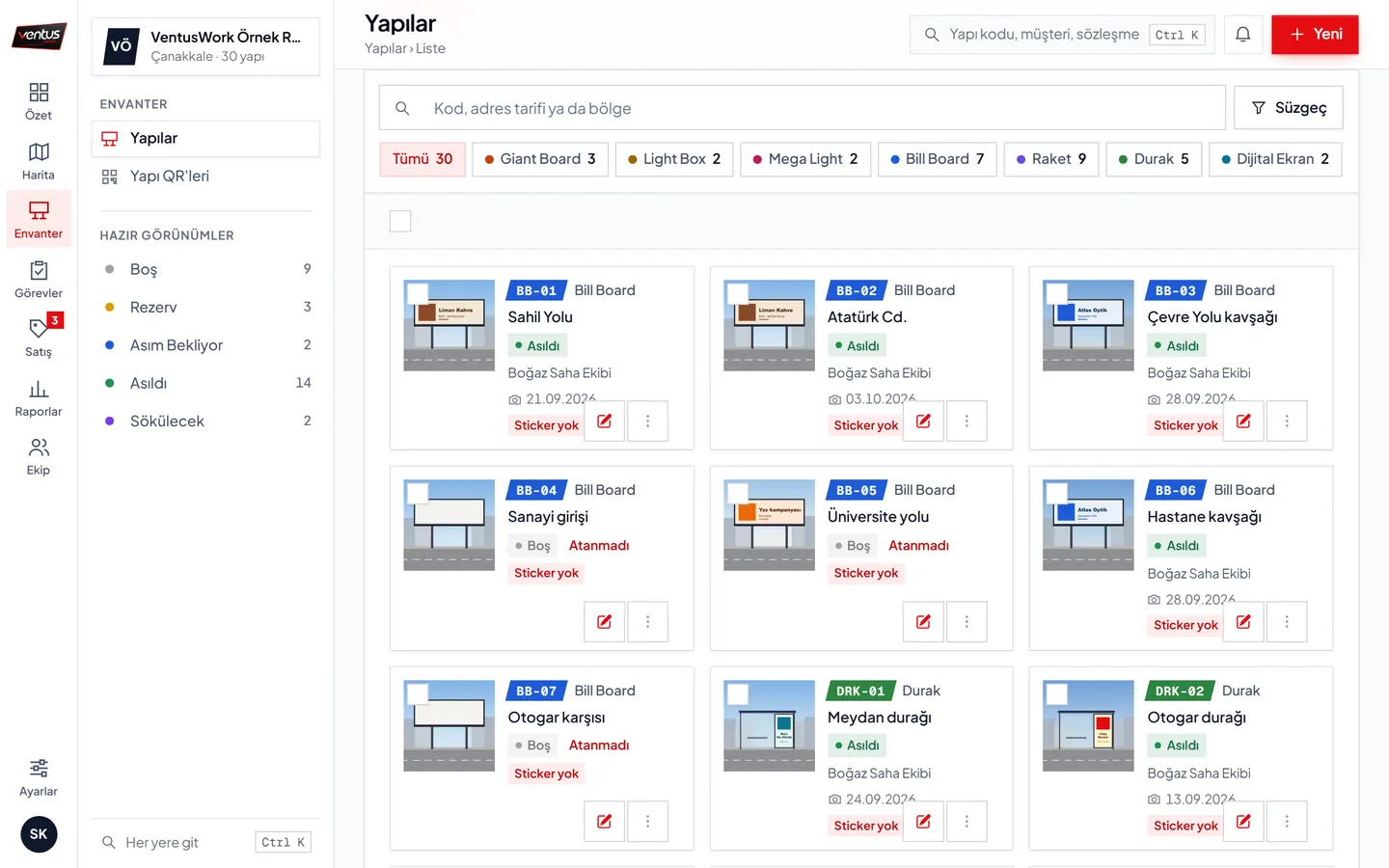Go to the Görevler tasks section
The height and width of the screenshot is (868, 1389).
tap(39, 280)
